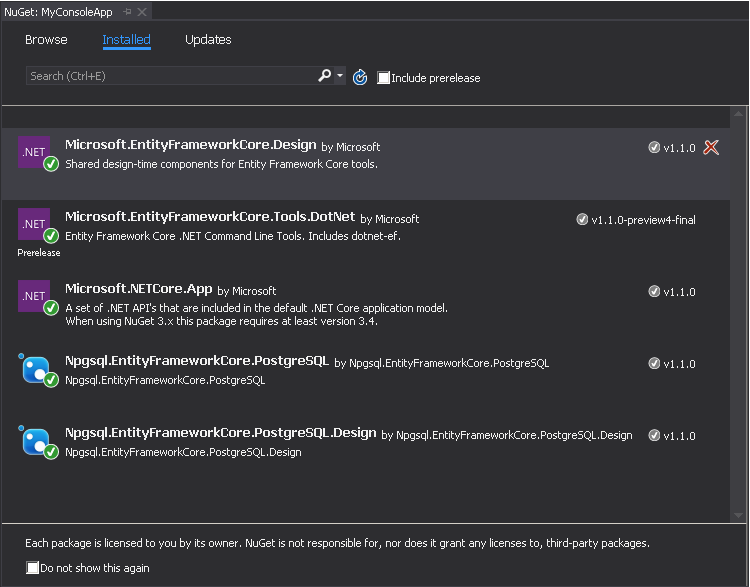Select the Microsoft.EntityFrameworkCore.Tools.DotNet package title
This screenshot has width=750, height=587.
click(x=210, y=217)
